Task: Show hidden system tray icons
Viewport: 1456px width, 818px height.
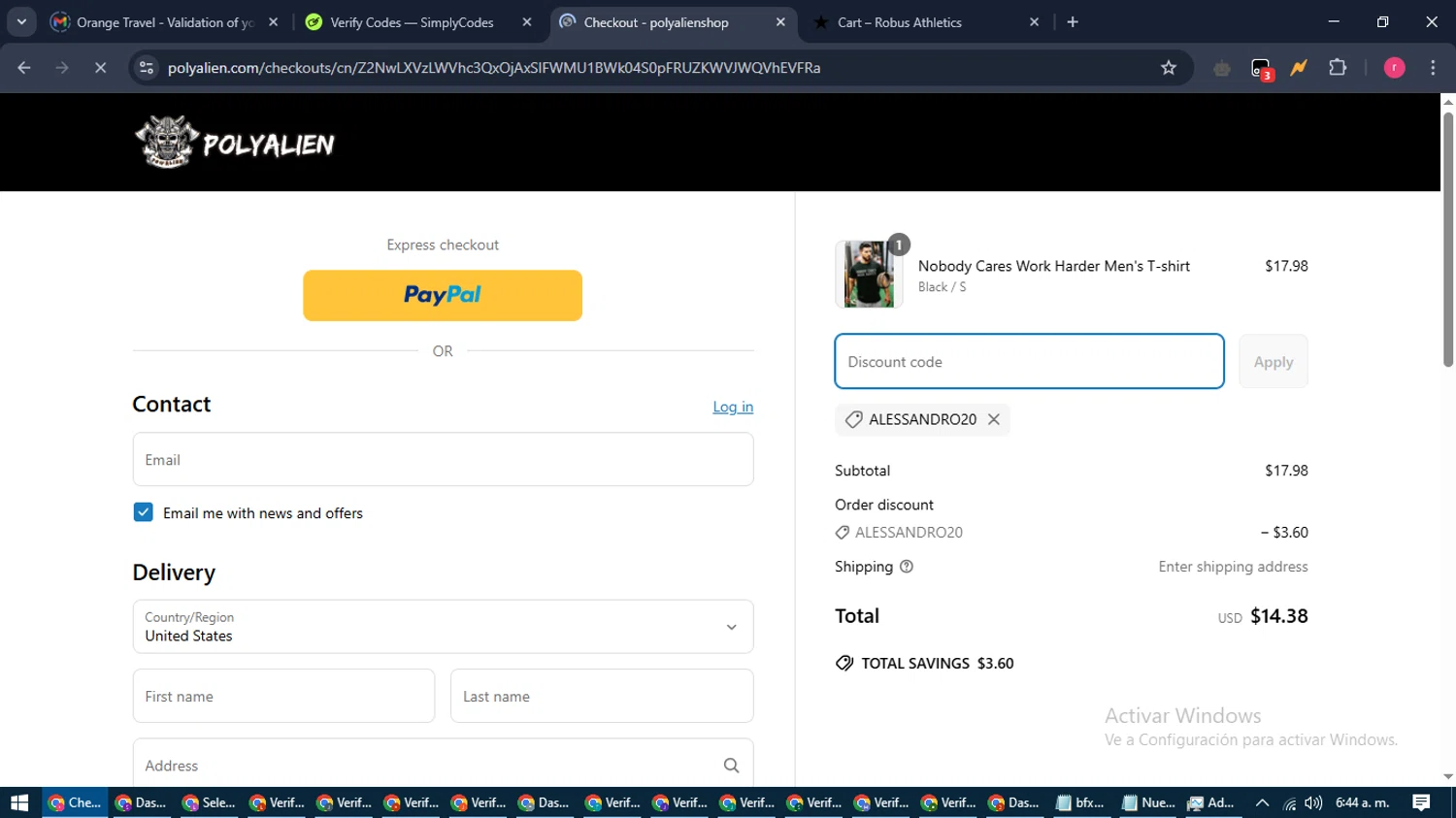Action: (x=1262, y=802)
